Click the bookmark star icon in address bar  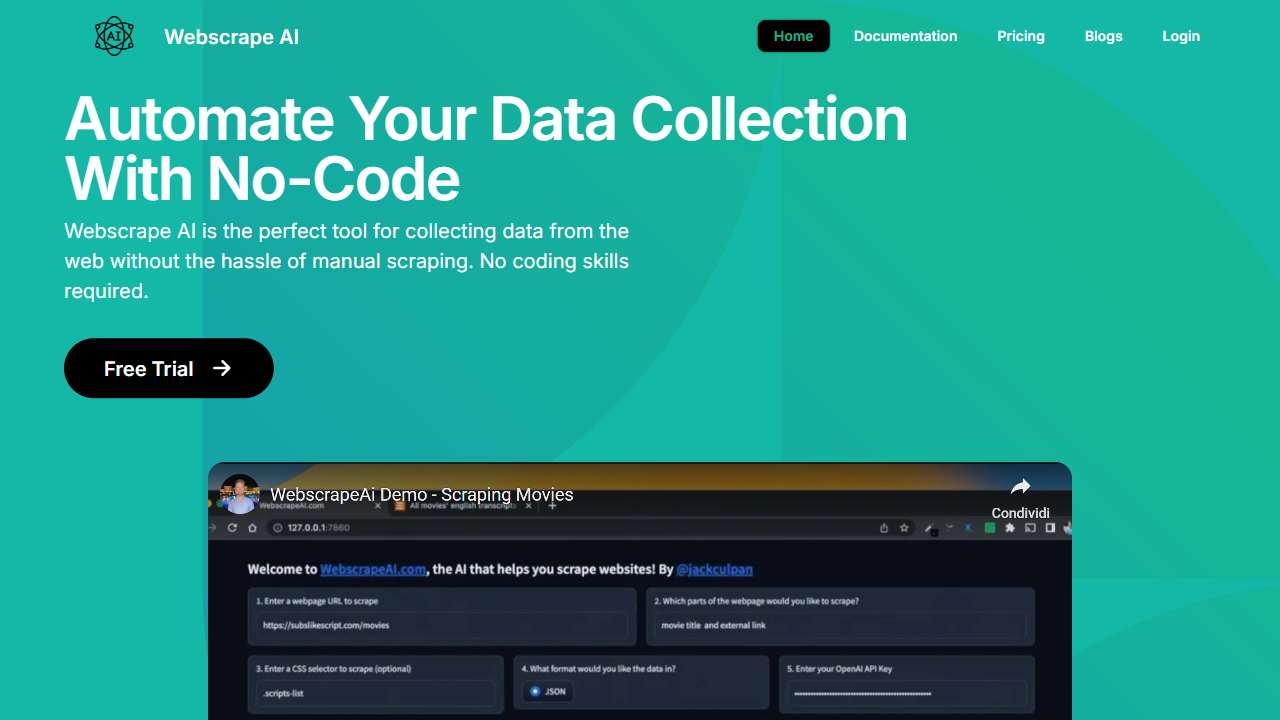coord(904,527)
